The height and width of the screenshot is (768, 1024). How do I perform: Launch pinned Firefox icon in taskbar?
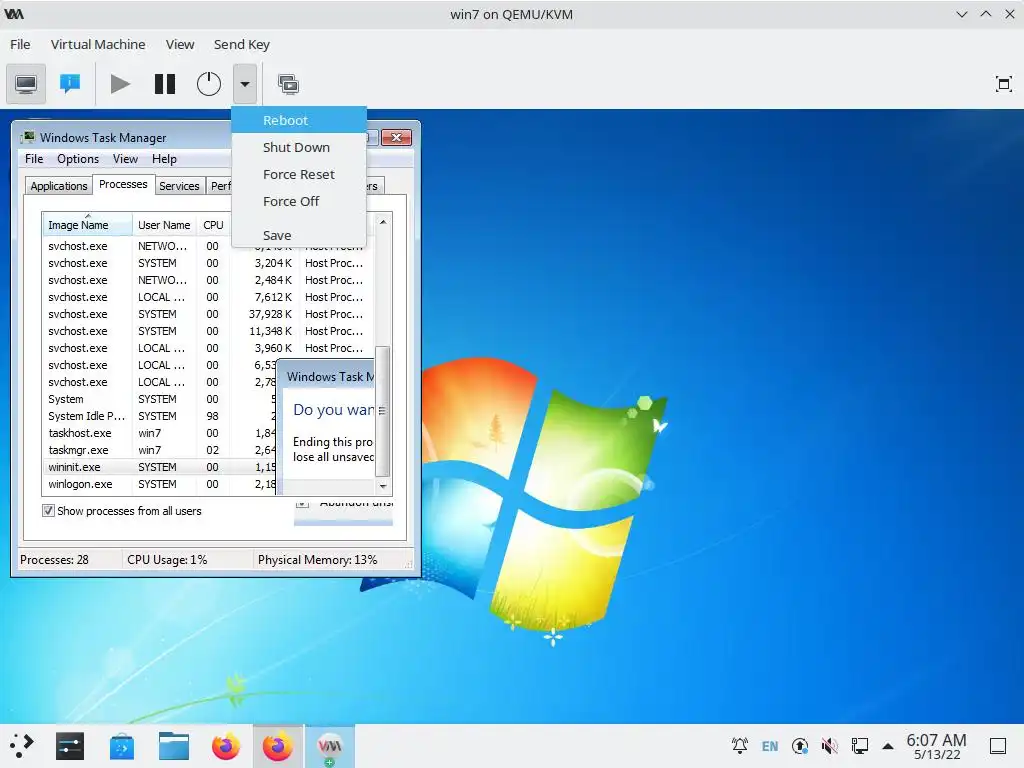point(226,746)
